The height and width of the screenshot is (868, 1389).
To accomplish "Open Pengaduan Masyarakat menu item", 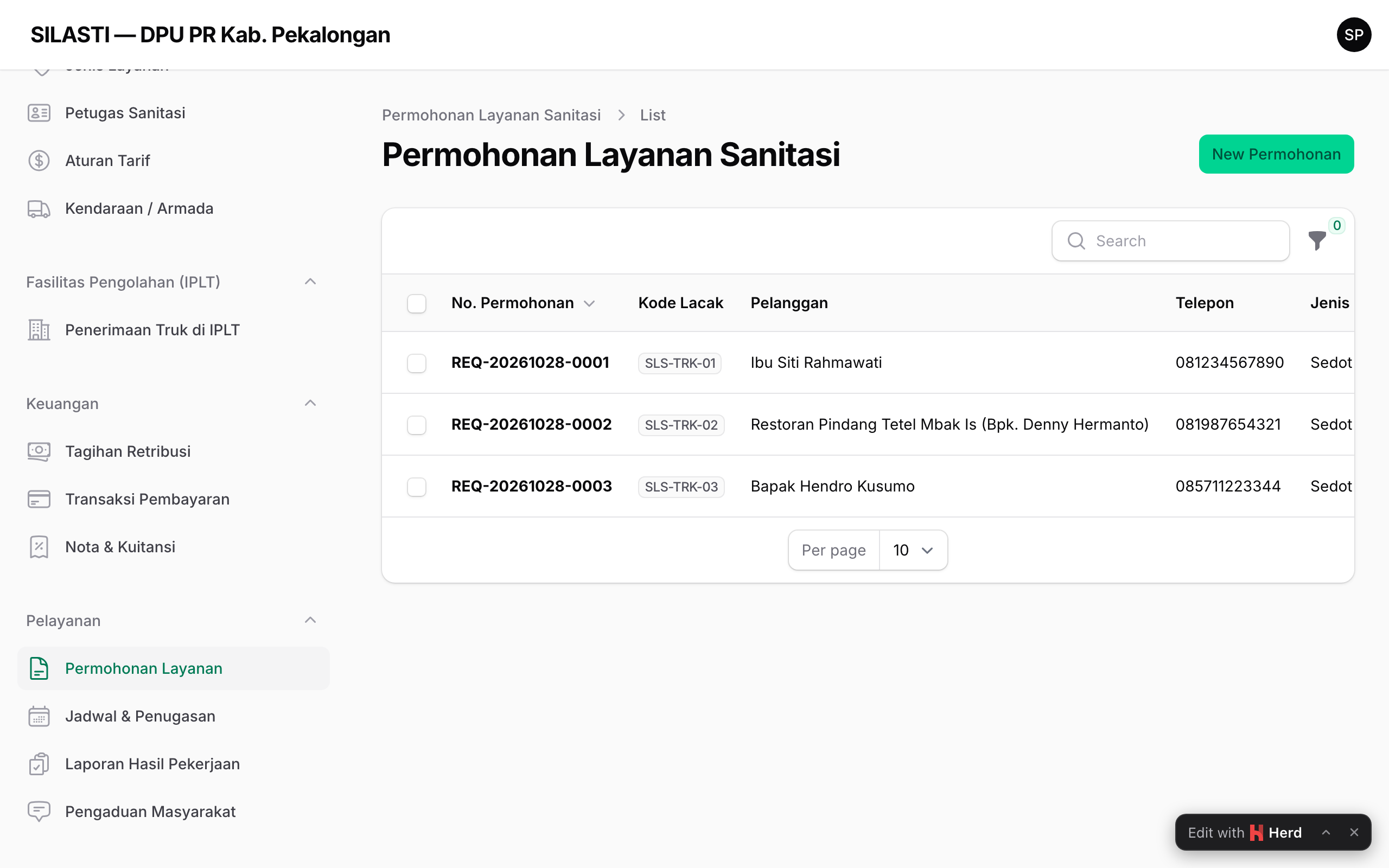I will point(173,812).
